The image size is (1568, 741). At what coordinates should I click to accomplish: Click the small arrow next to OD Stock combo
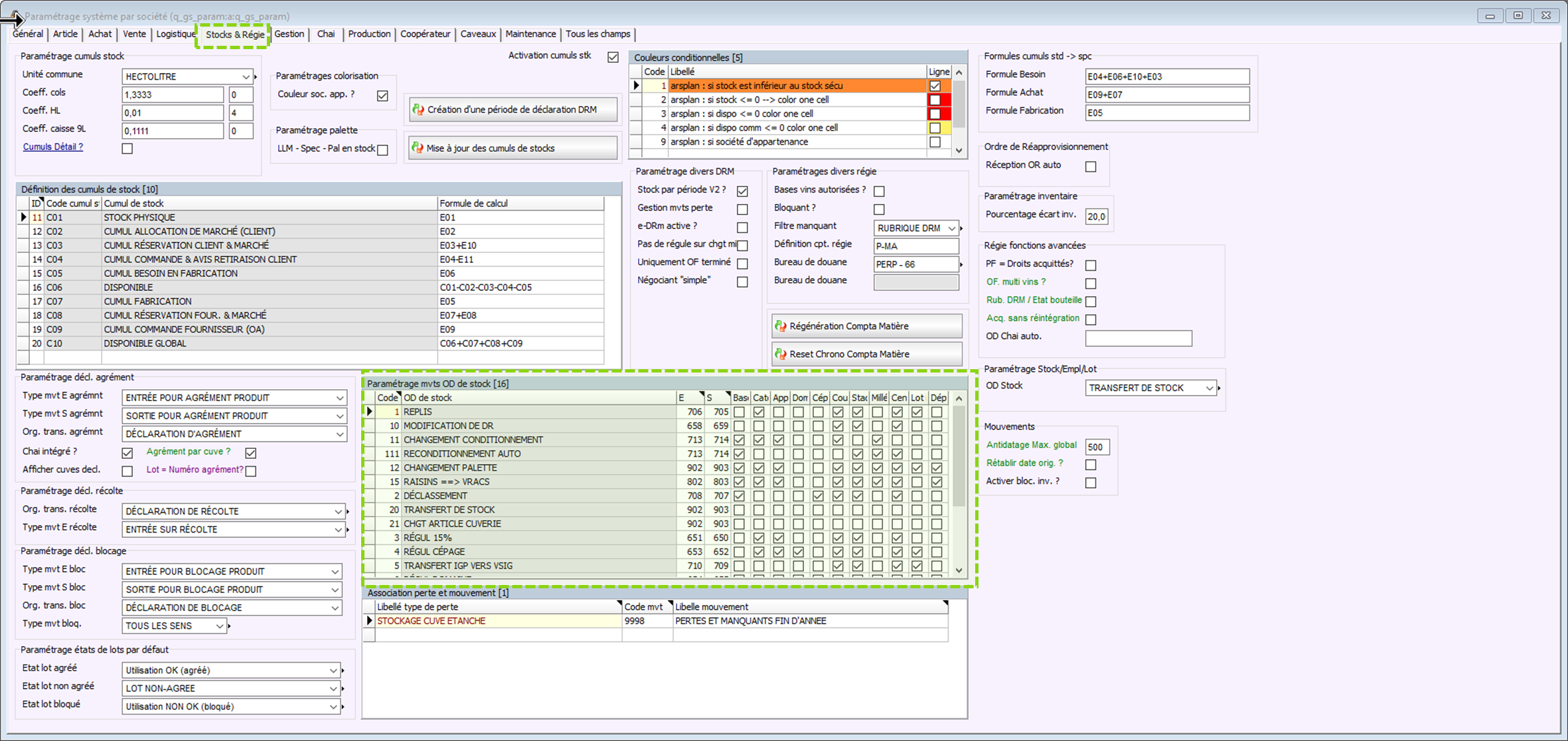click(x=1219, y=388)
